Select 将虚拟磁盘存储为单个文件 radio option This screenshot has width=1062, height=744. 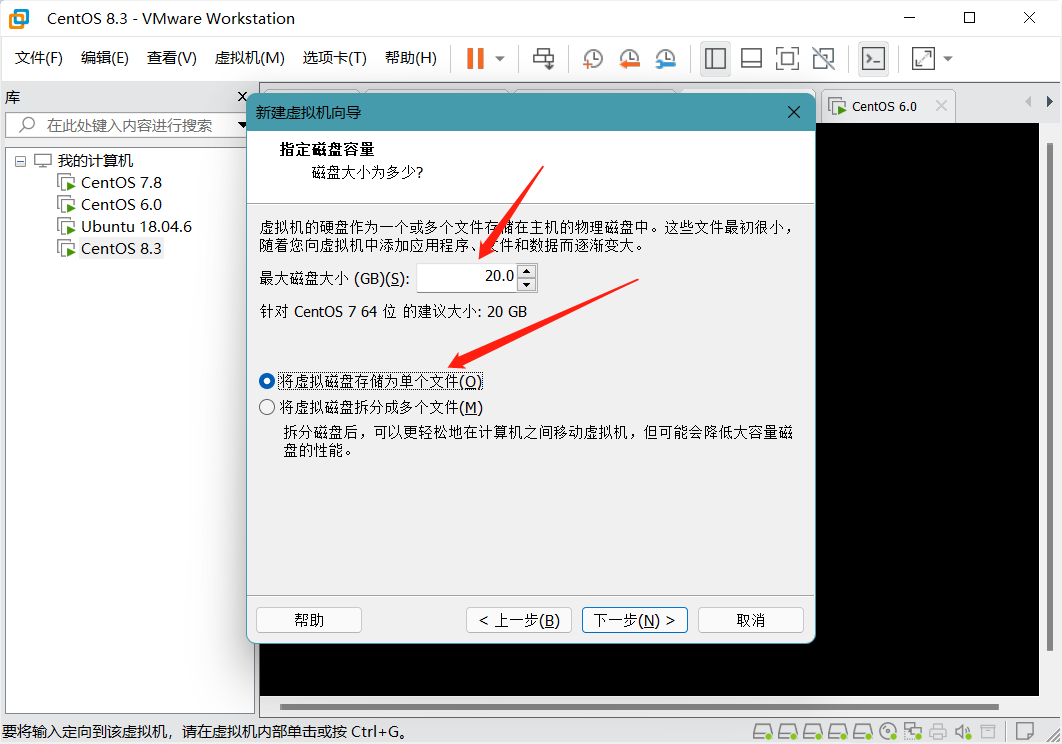(267, 381)
